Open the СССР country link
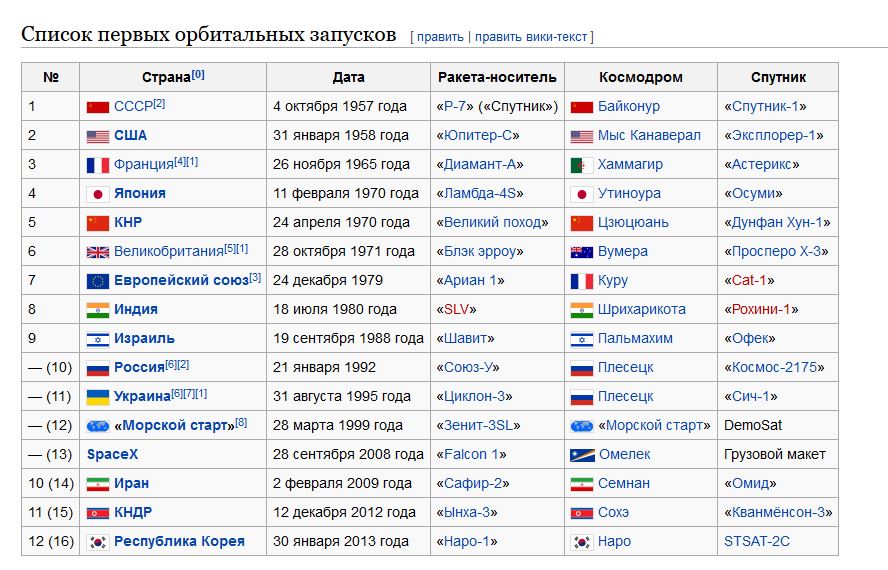Image resolution: width=888 pixels, height=570 pixels. tap(133, 107)
